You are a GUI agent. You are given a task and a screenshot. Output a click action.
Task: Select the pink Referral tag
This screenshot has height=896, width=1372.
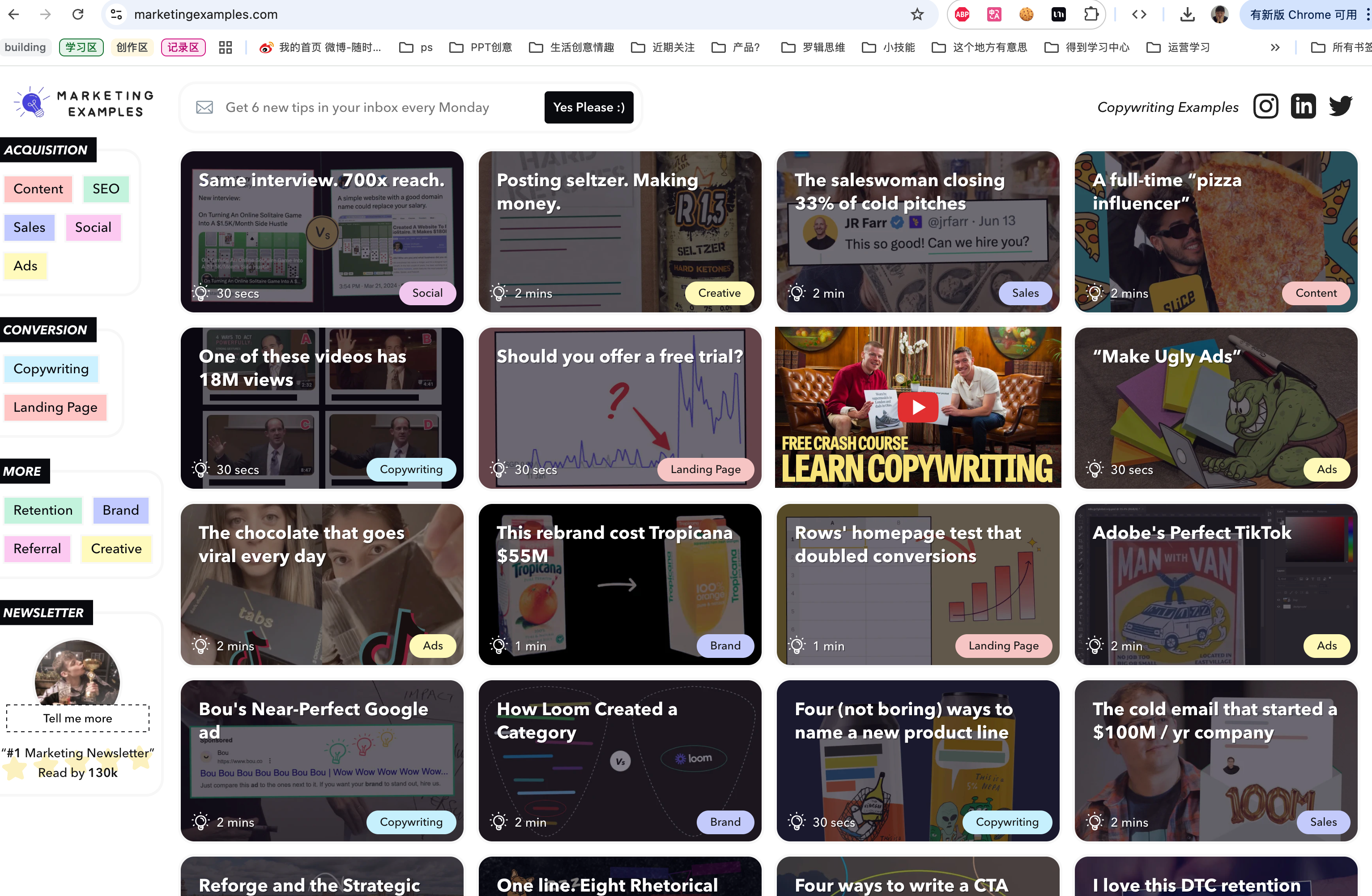coord(37,549)
